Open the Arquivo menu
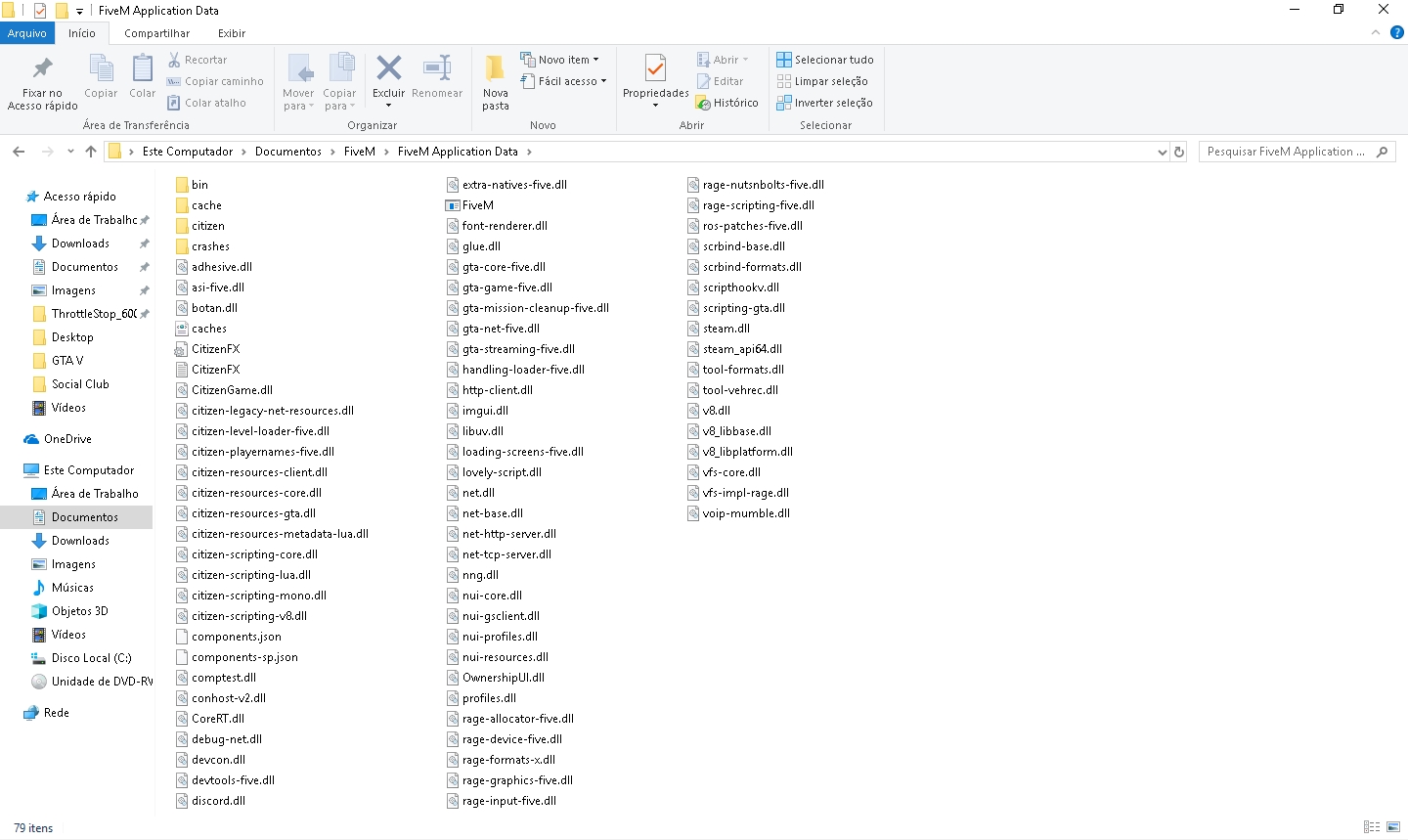The width and height of the screenshot is (1408, 840). [27, 33]
